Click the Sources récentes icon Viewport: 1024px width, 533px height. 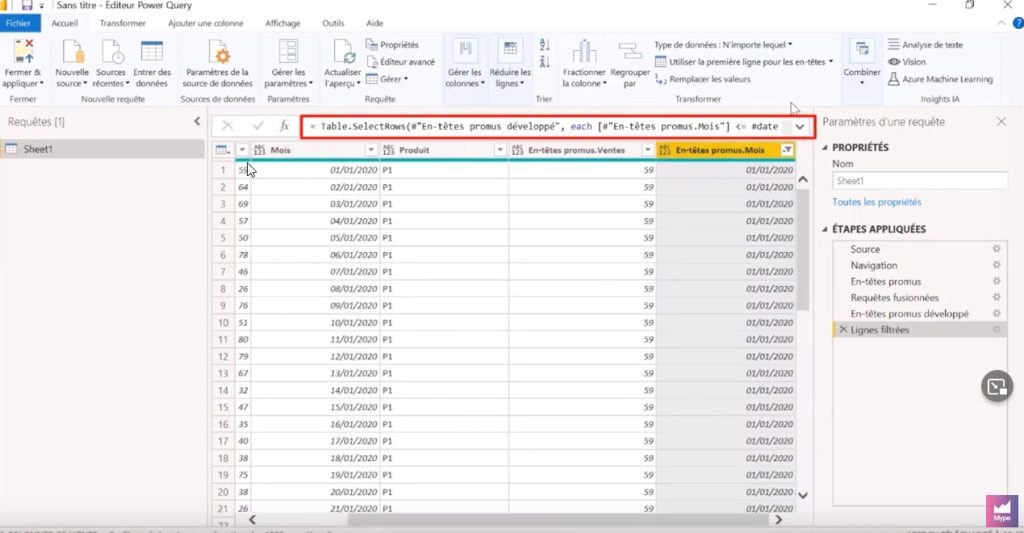point(112,51)
